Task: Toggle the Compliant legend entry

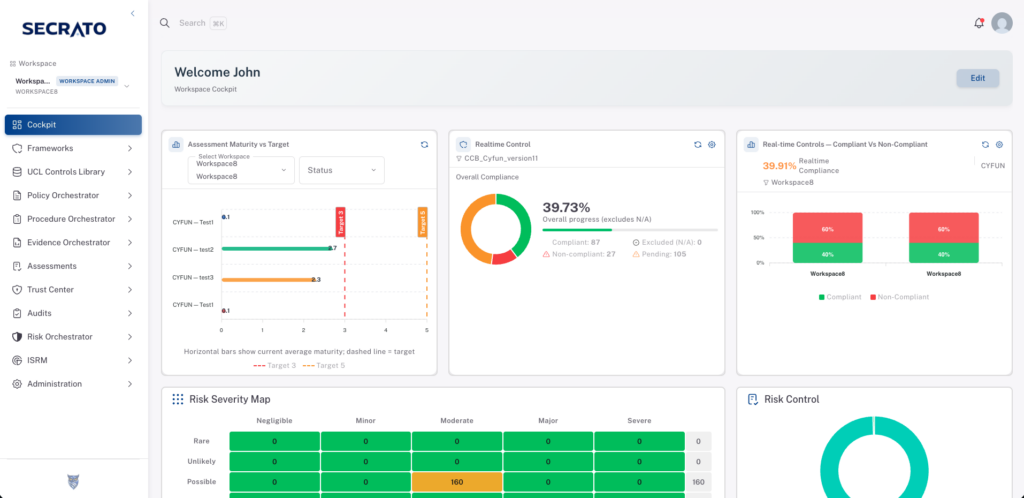Action: point(840,296)
